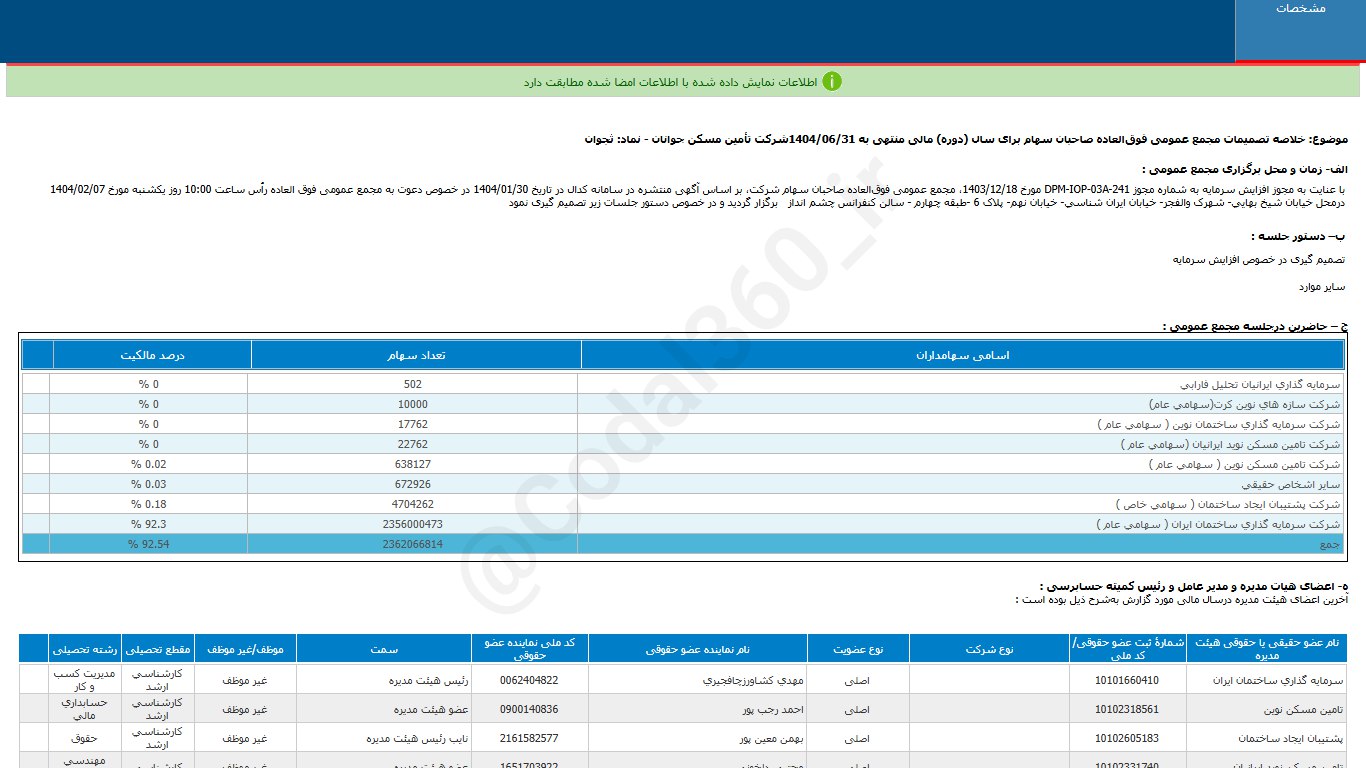Click column header 'درصد مالکیت'
Screen dimensions: 1366x768
click(152, 355)
